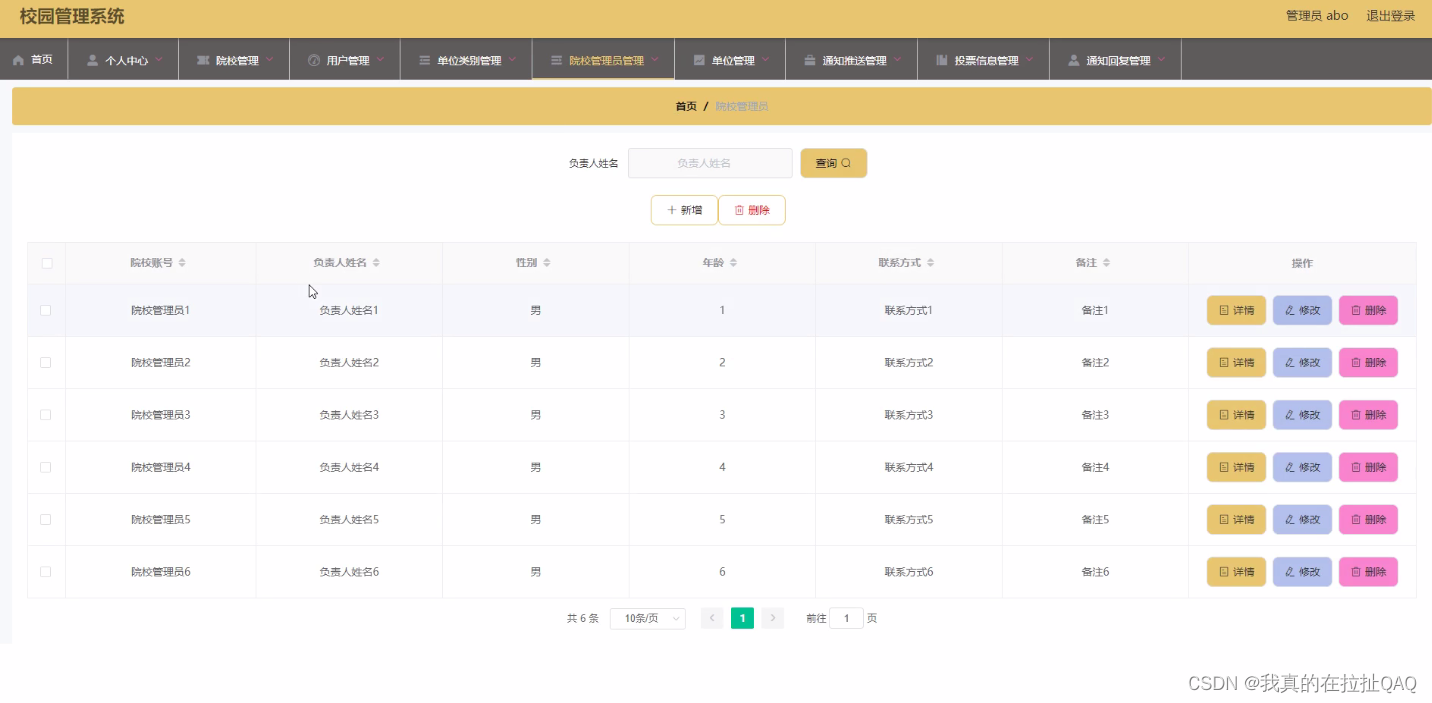Viewport: 1432px width, 703px height.
Task: Edit 院校管理员5 with 修改 button
Action: 1302,519
